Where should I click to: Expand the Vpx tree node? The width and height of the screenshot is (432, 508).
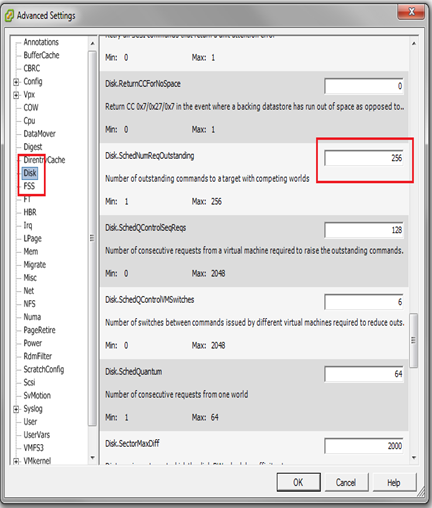[16, 95]
